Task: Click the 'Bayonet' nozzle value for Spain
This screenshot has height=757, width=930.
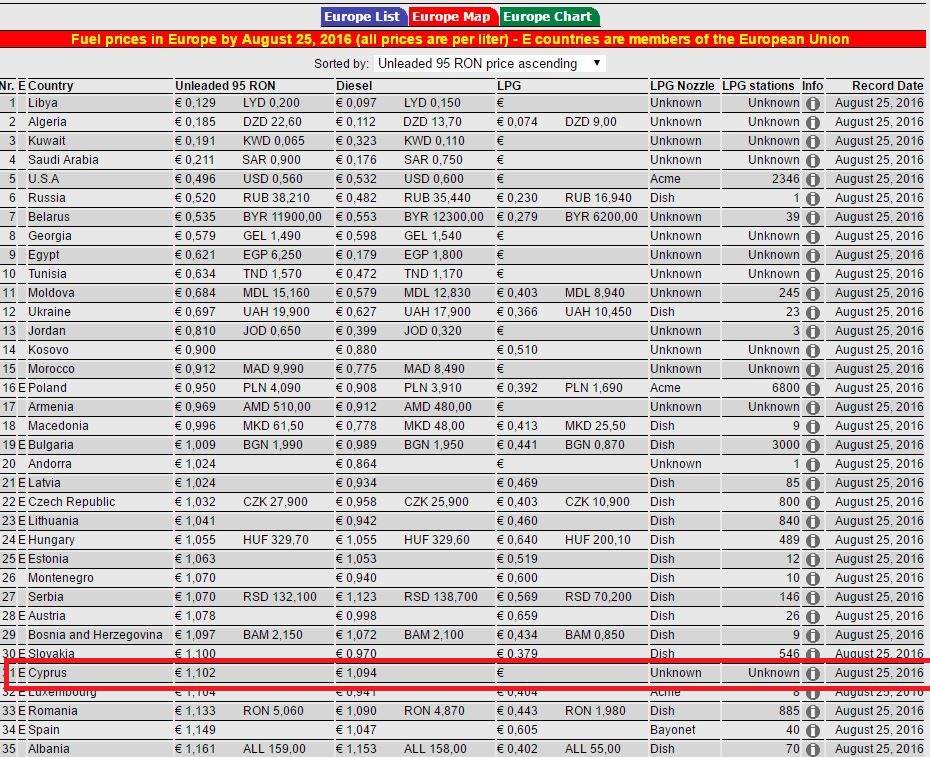Action: click(673, 730)
